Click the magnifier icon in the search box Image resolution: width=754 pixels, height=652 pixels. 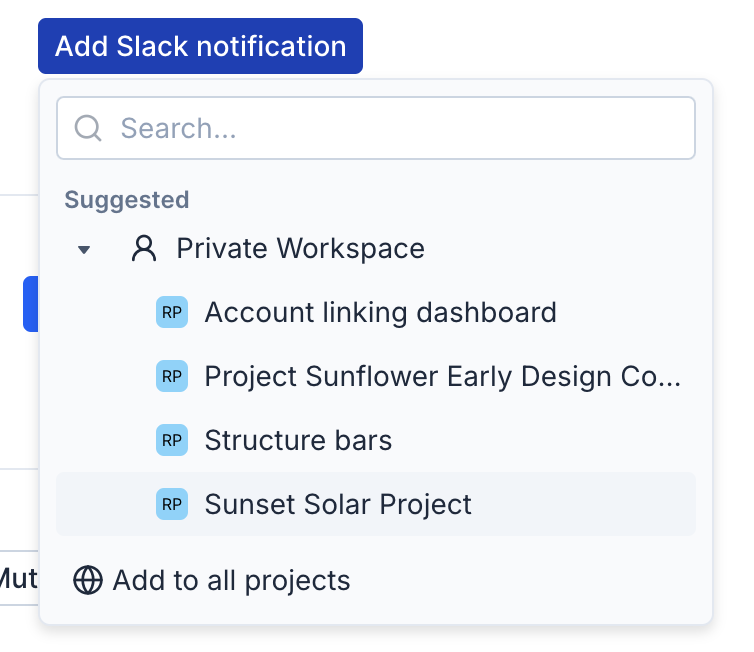coord(88,128)
